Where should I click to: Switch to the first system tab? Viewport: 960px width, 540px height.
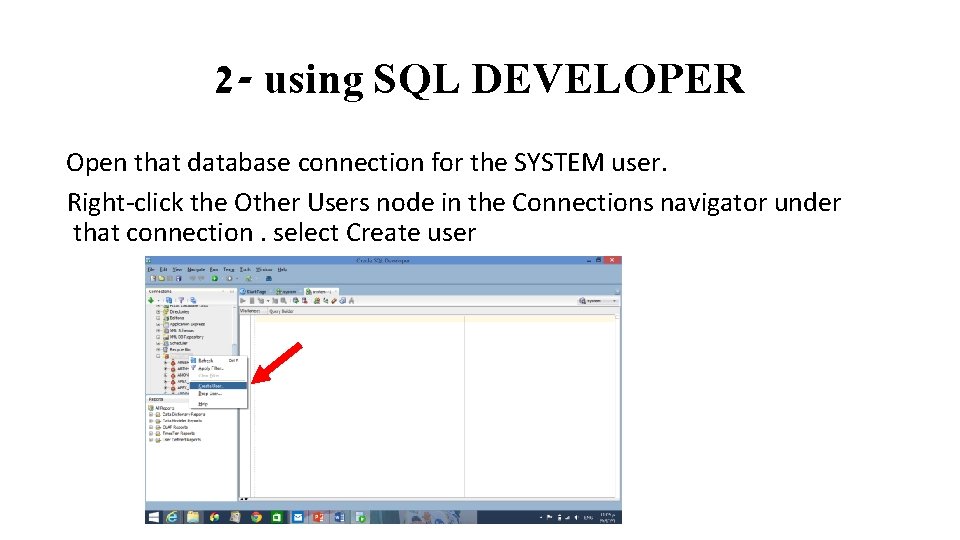tap(287, 291)
